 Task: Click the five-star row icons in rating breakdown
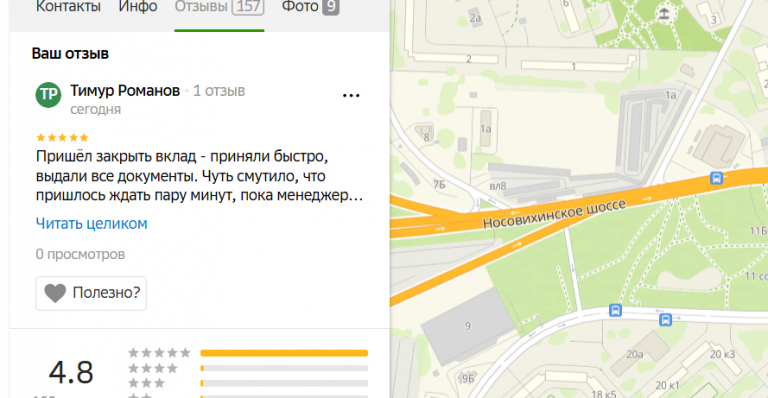pyautogui.click(x=159, y=352)
